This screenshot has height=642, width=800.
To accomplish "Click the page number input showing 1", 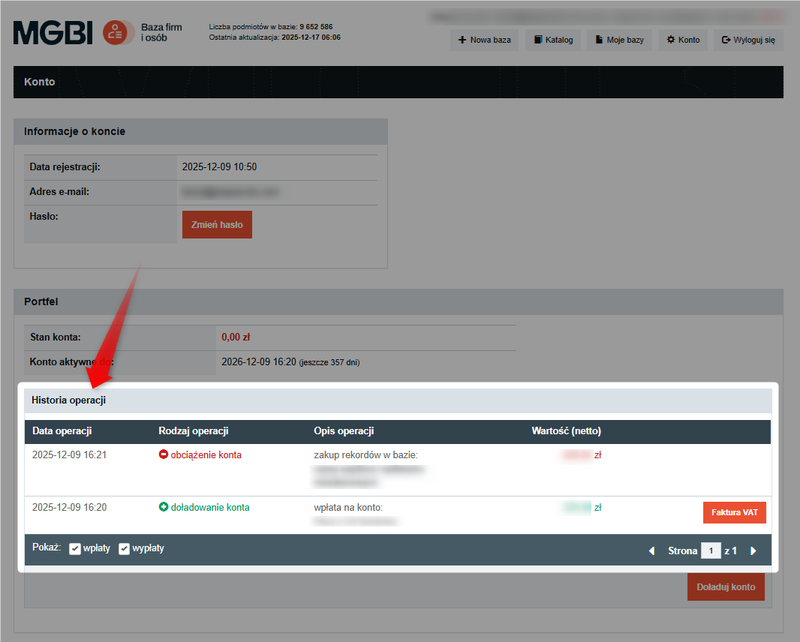I will click(711, 550).
